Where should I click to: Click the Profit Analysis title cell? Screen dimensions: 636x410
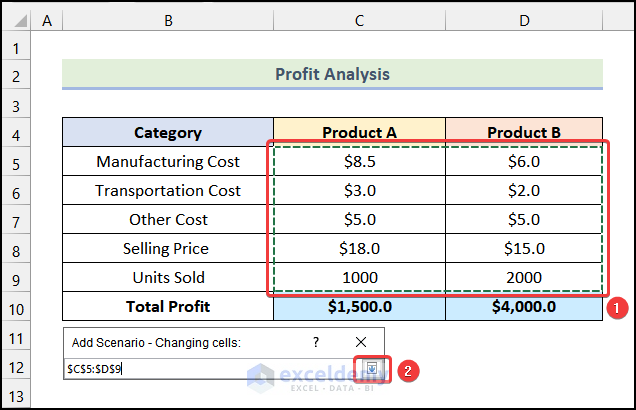pos(332,74)
